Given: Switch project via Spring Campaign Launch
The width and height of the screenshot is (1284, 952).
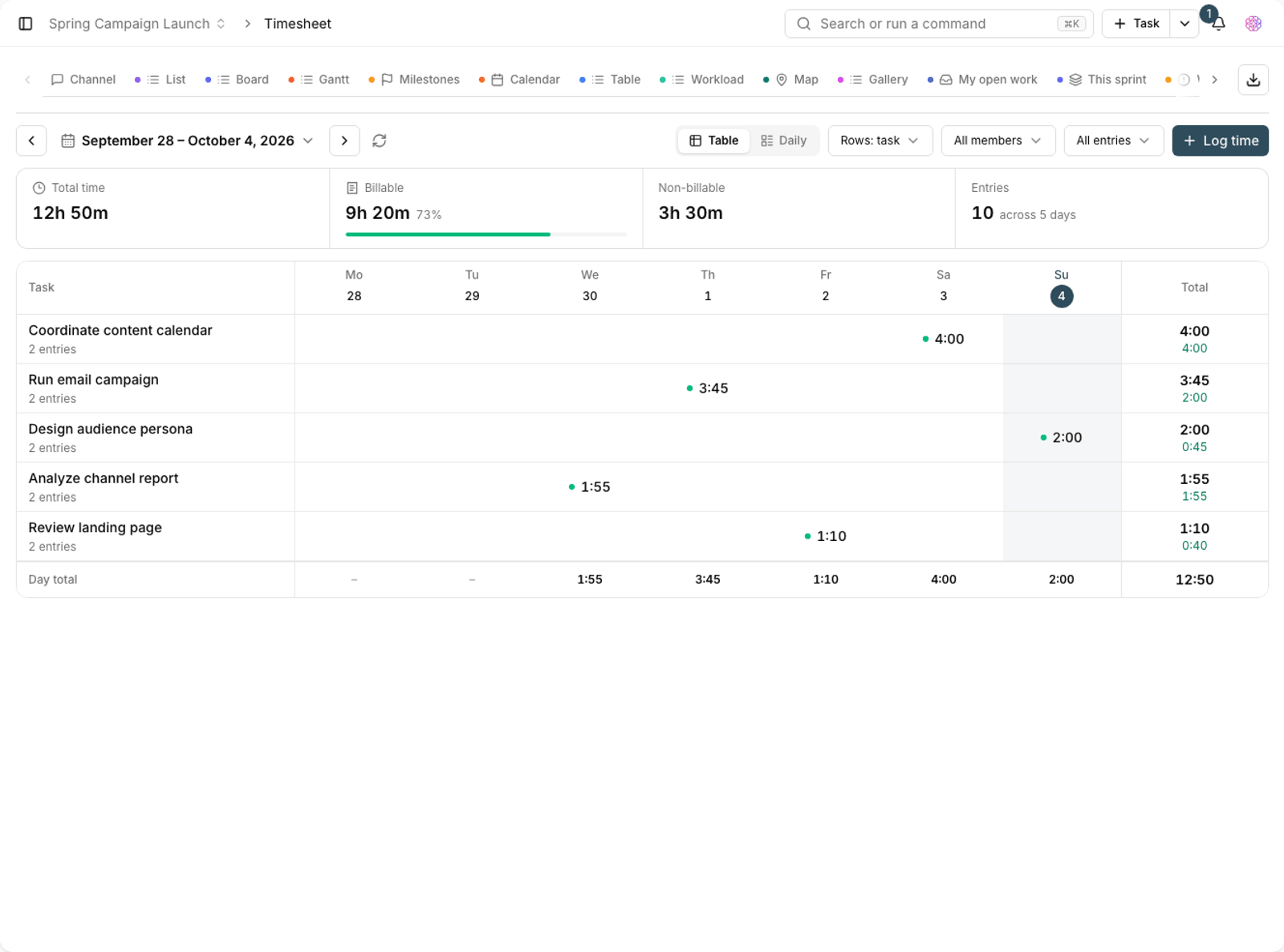Looking at the screenshot, I should pos(136,24).
